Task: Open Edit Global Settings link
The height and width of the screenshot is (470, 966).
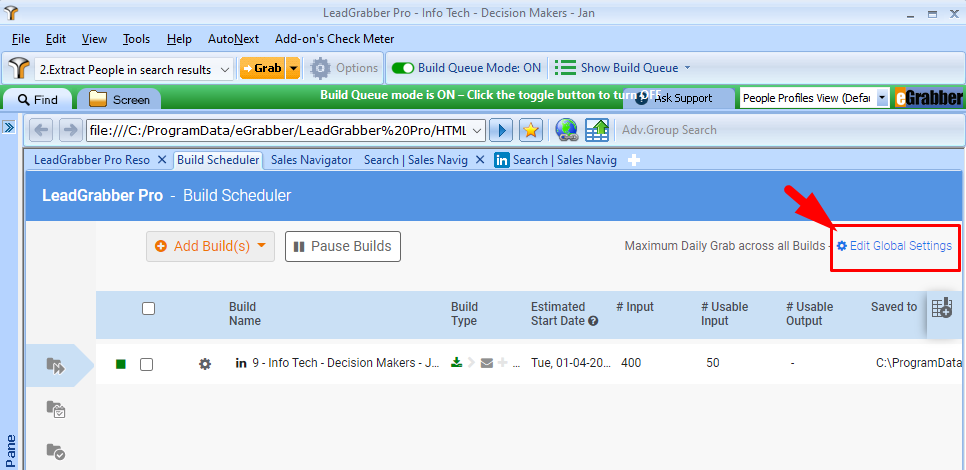Action: 895,246
